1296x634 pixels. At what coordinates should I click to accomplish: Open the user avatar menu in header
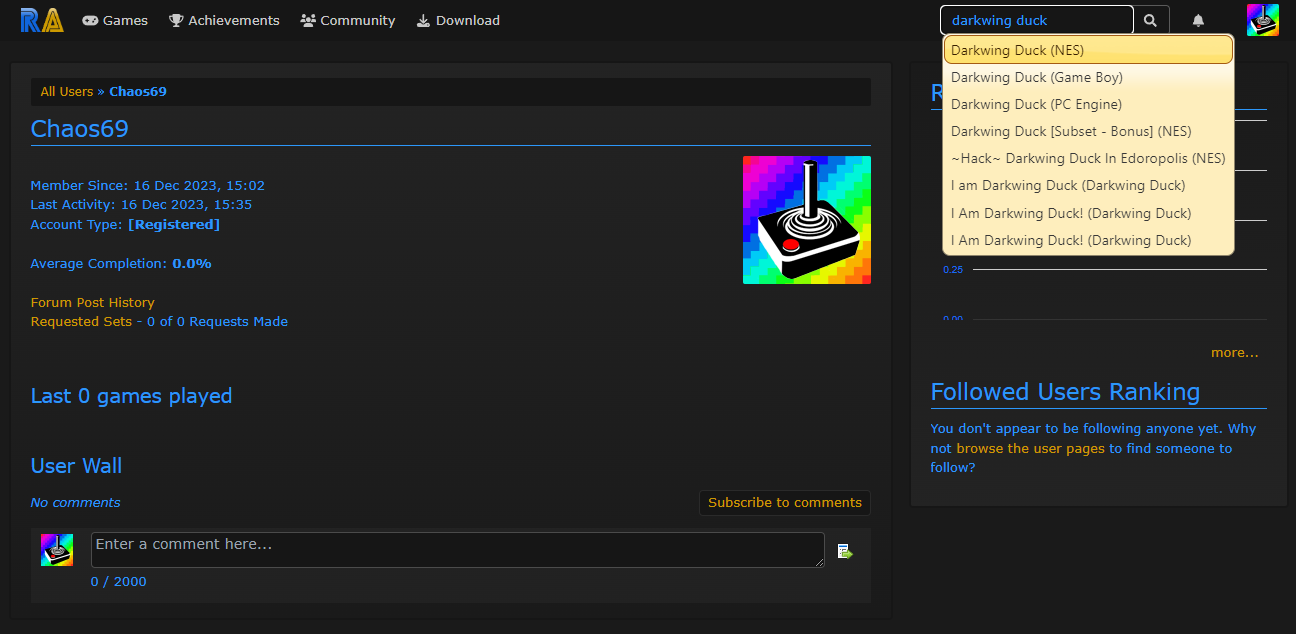pos(1263,20)
